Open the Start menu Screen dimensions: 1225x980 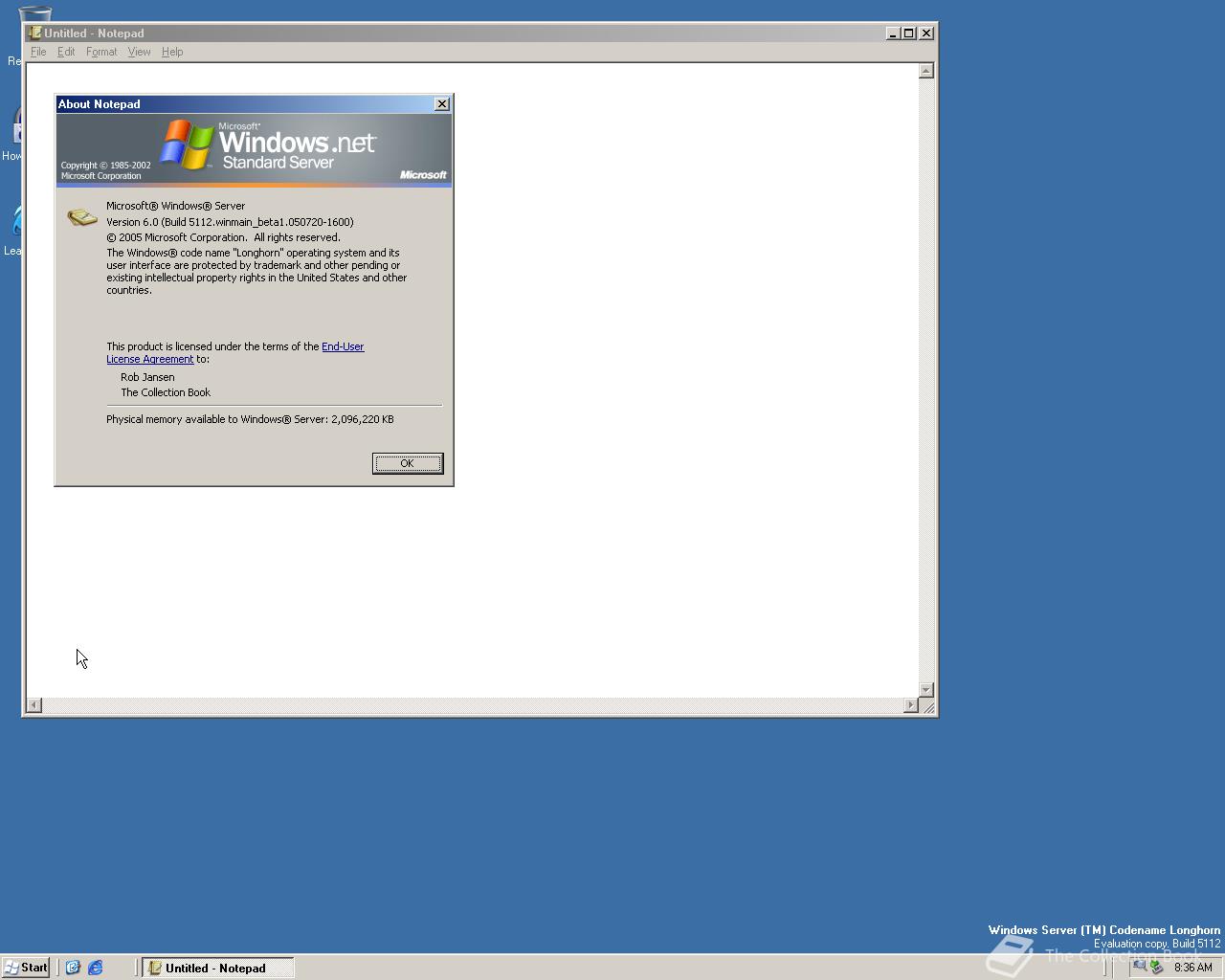coord(26,968)
